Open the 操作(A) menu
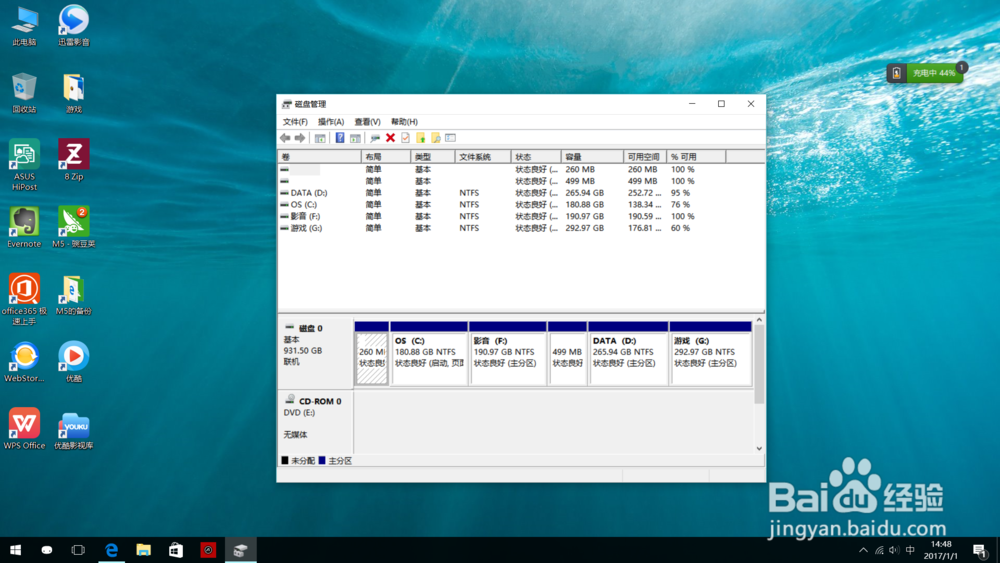 point(331,122)
